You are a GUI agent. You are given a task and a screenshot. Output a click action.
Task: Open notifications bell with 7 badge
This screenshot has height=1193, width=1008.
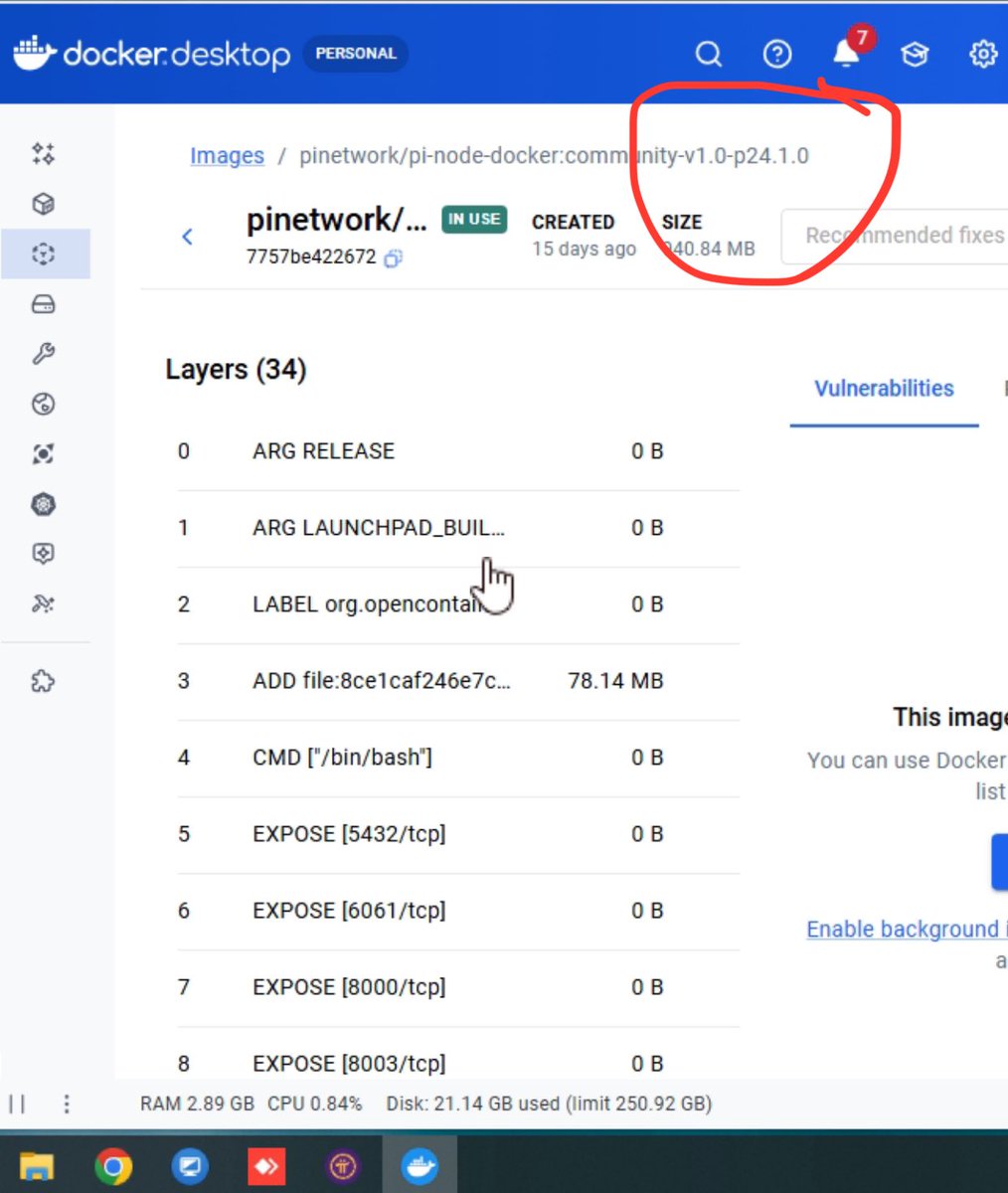848,50
